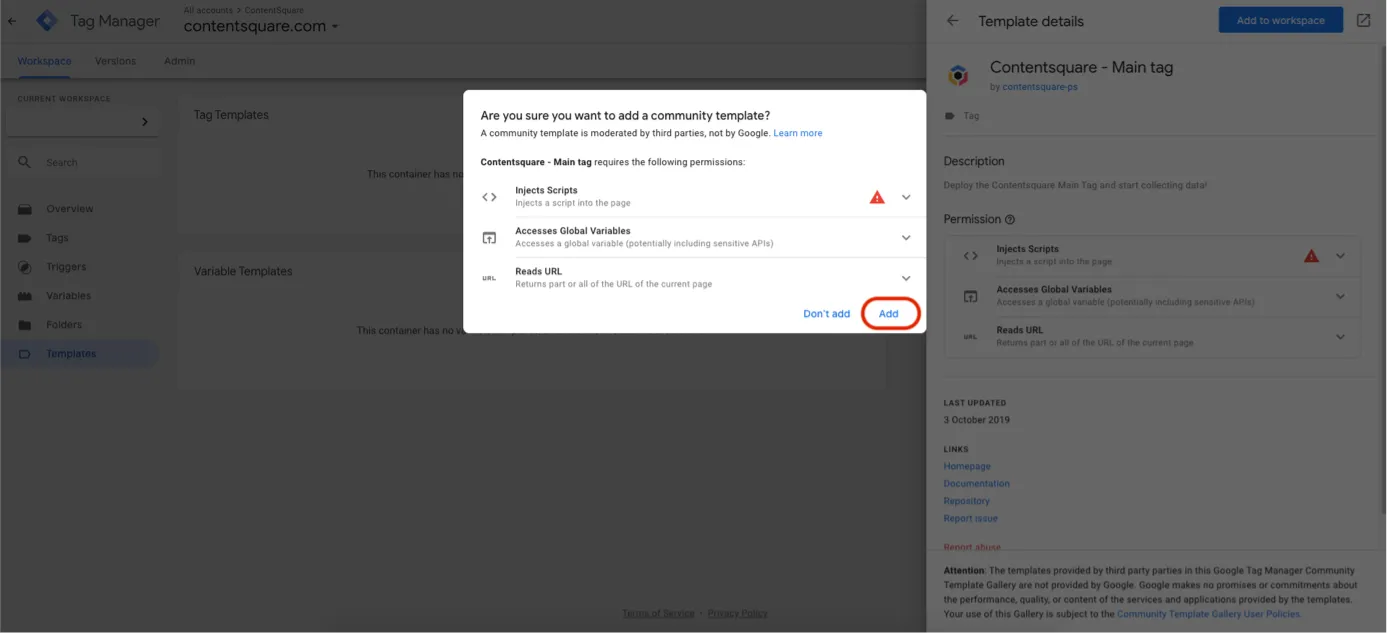The width and height of the screenshot is (1390, 635).
Task: Click back arrow in Template details panel
Action: coord(952,21)
